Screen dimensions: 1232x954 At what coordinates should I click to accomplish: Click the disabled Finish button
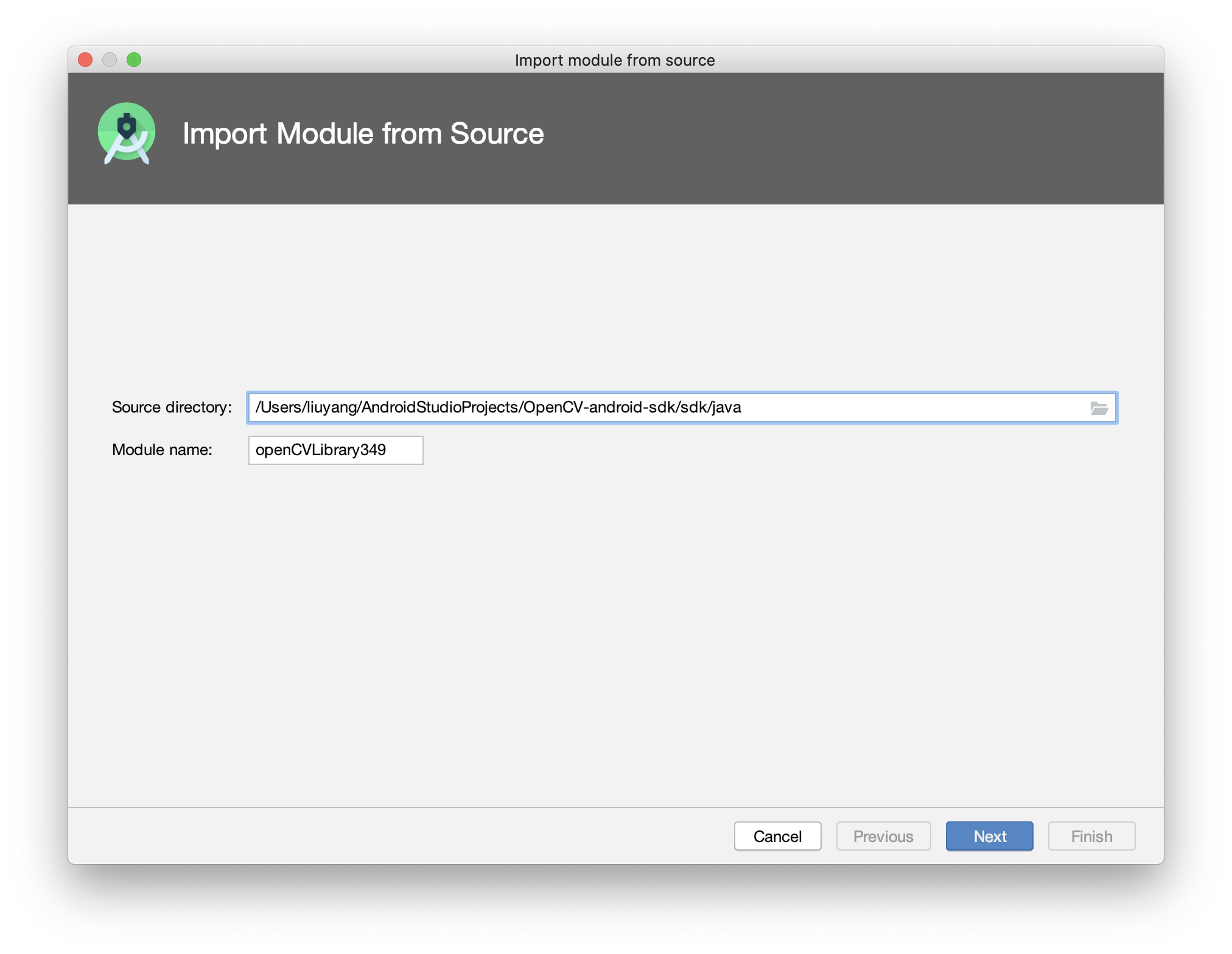[1091, 836]
